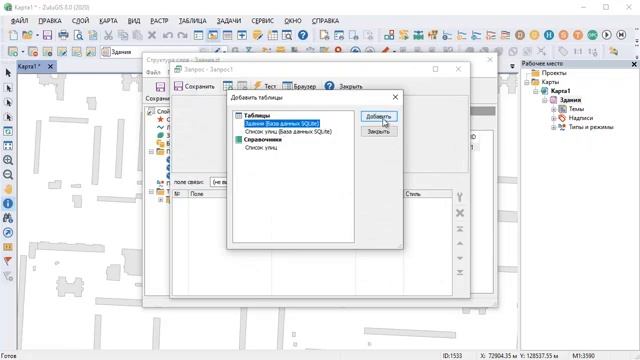Open the ПРАВКА menu
The height and width of the screenshot is (360, 640).
(50, 21)
